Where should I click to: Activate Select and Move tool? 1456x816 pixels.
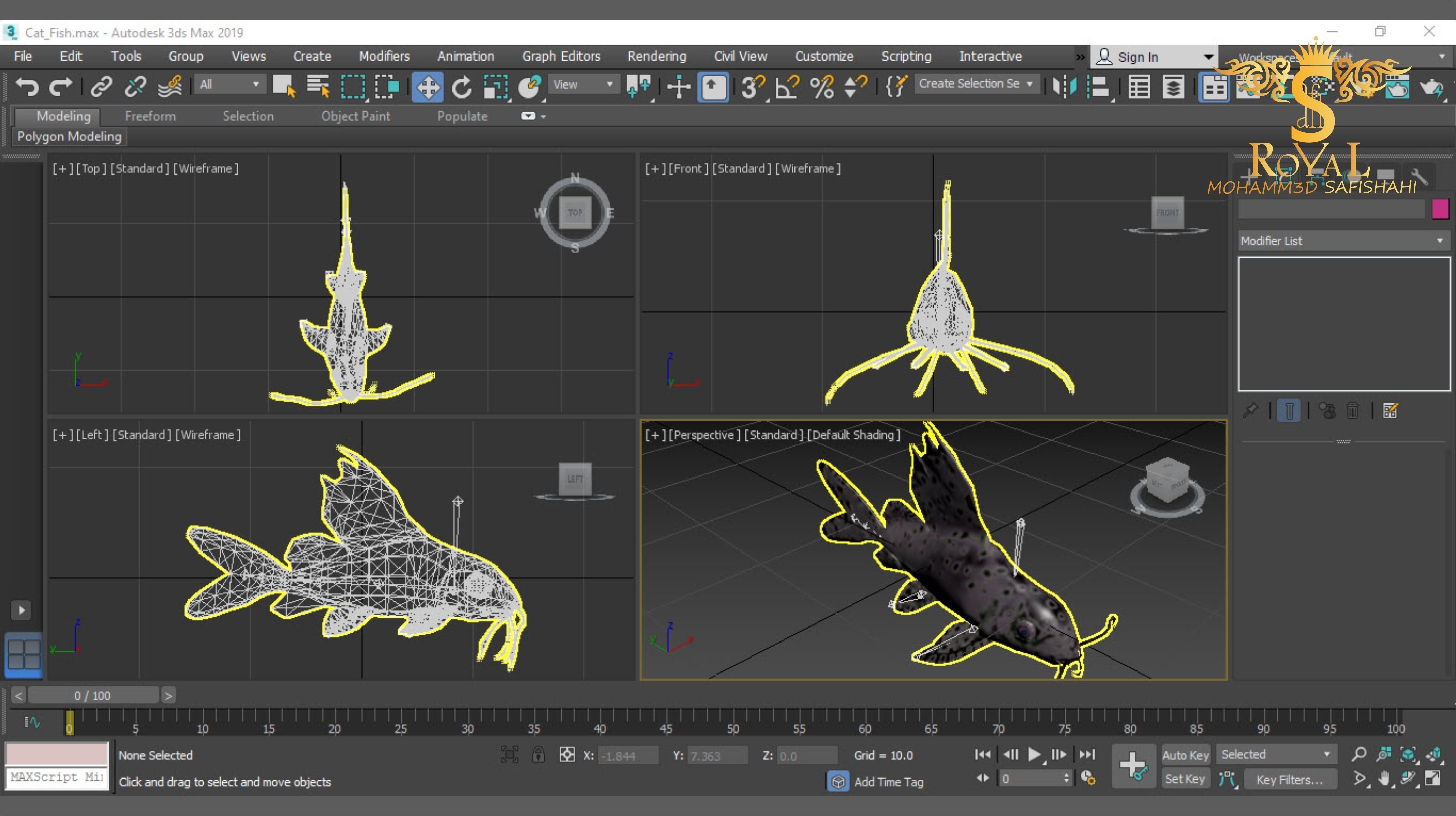click(x=428, y=87)
